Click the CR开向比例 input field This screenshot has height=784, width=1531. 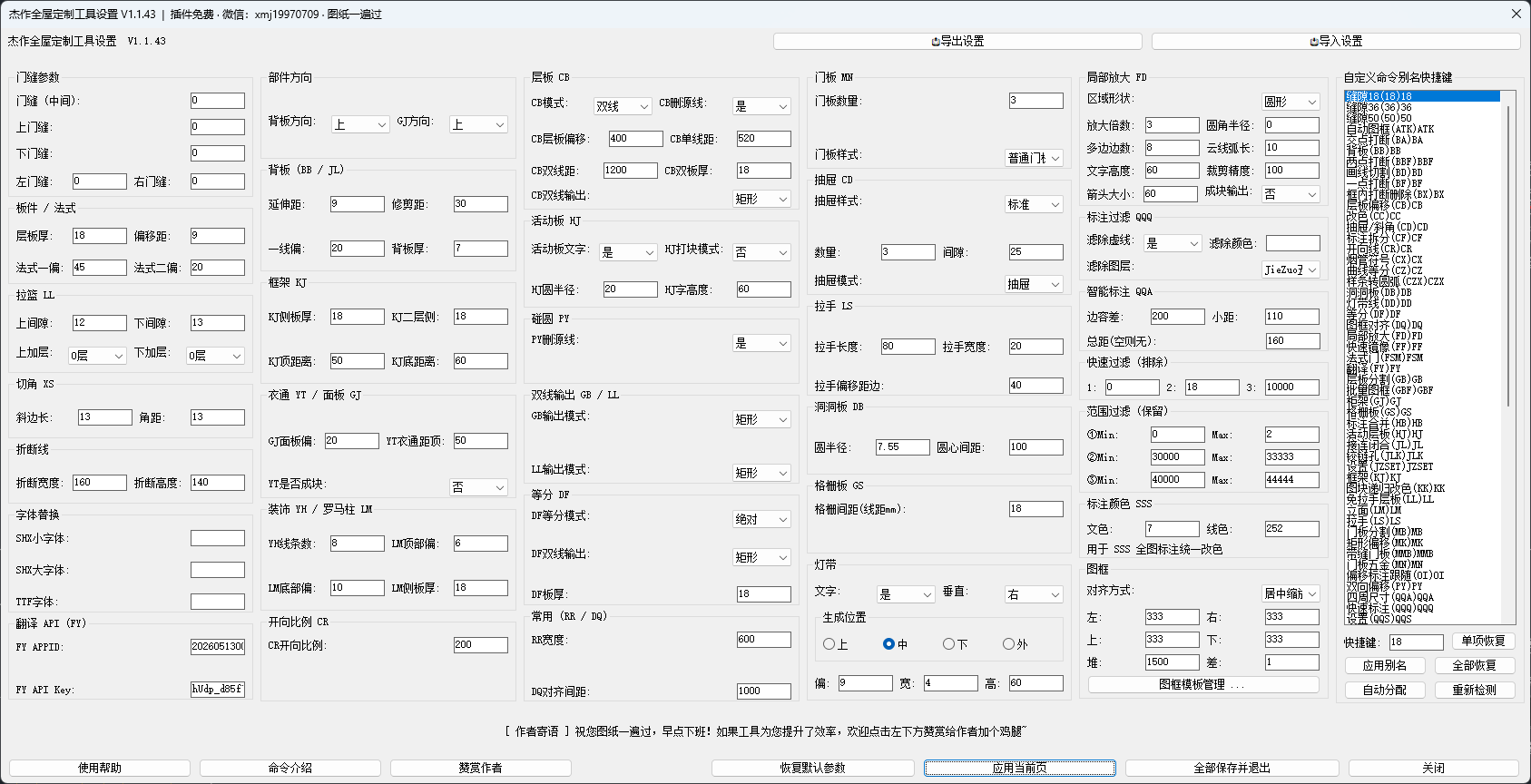[x=481, y=645]
